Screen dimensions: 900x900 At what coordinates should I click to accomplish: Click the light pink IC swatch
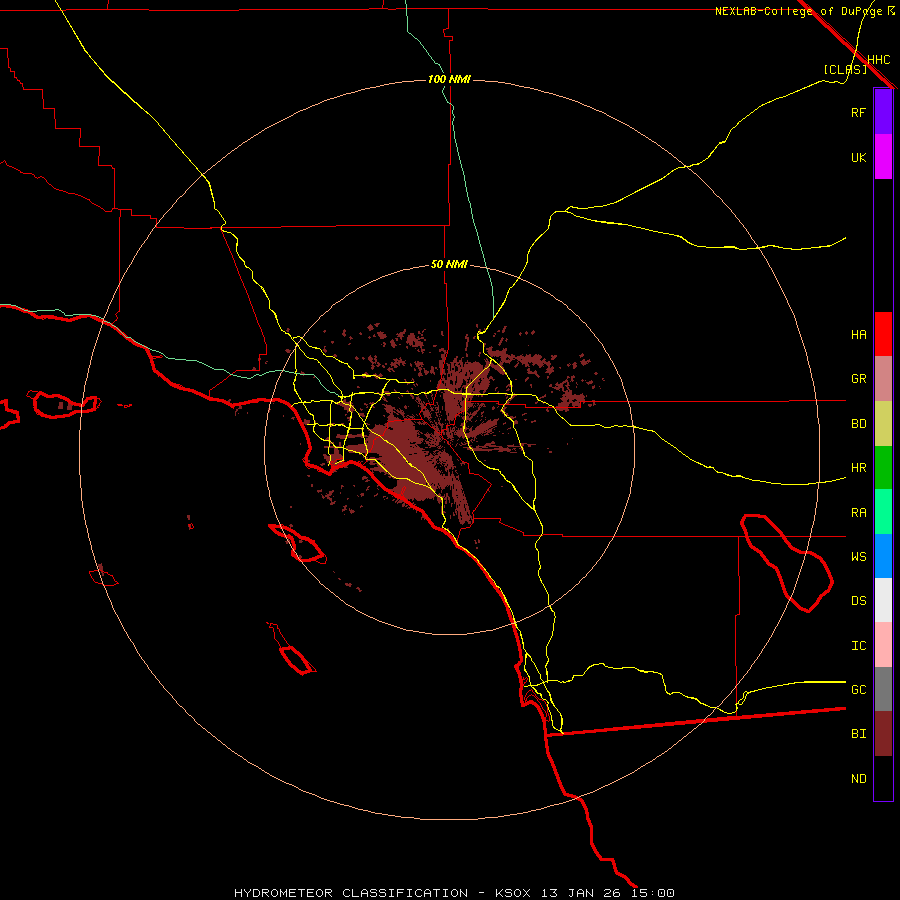(883, 645)
